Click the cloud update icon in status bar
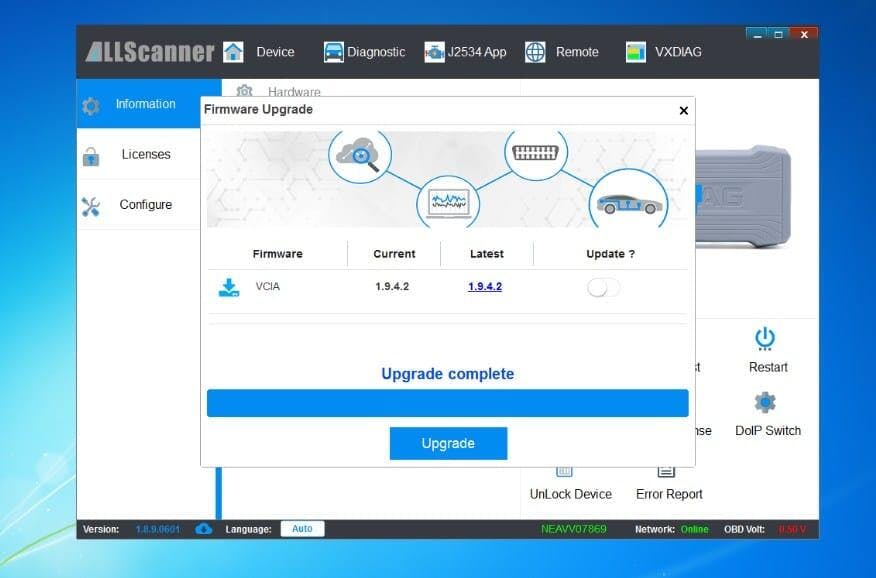The width and height of the screenshot is (876, 578). [x=203, y=529]
